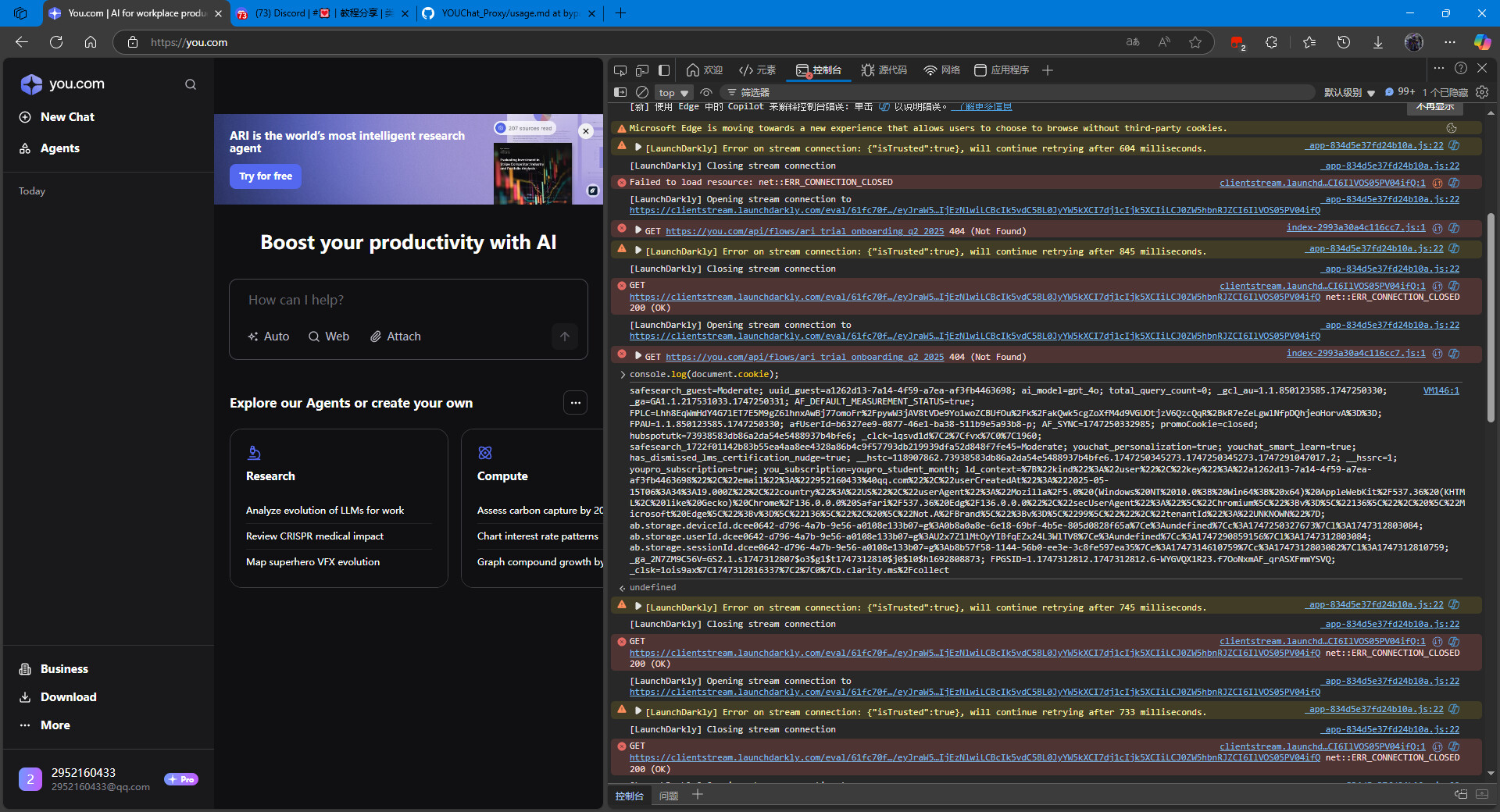Image resolution: width=1500 pixels, height=812 pixels.
Task: Open the ari_trial_onboarding API link
Action: (805, 231)
